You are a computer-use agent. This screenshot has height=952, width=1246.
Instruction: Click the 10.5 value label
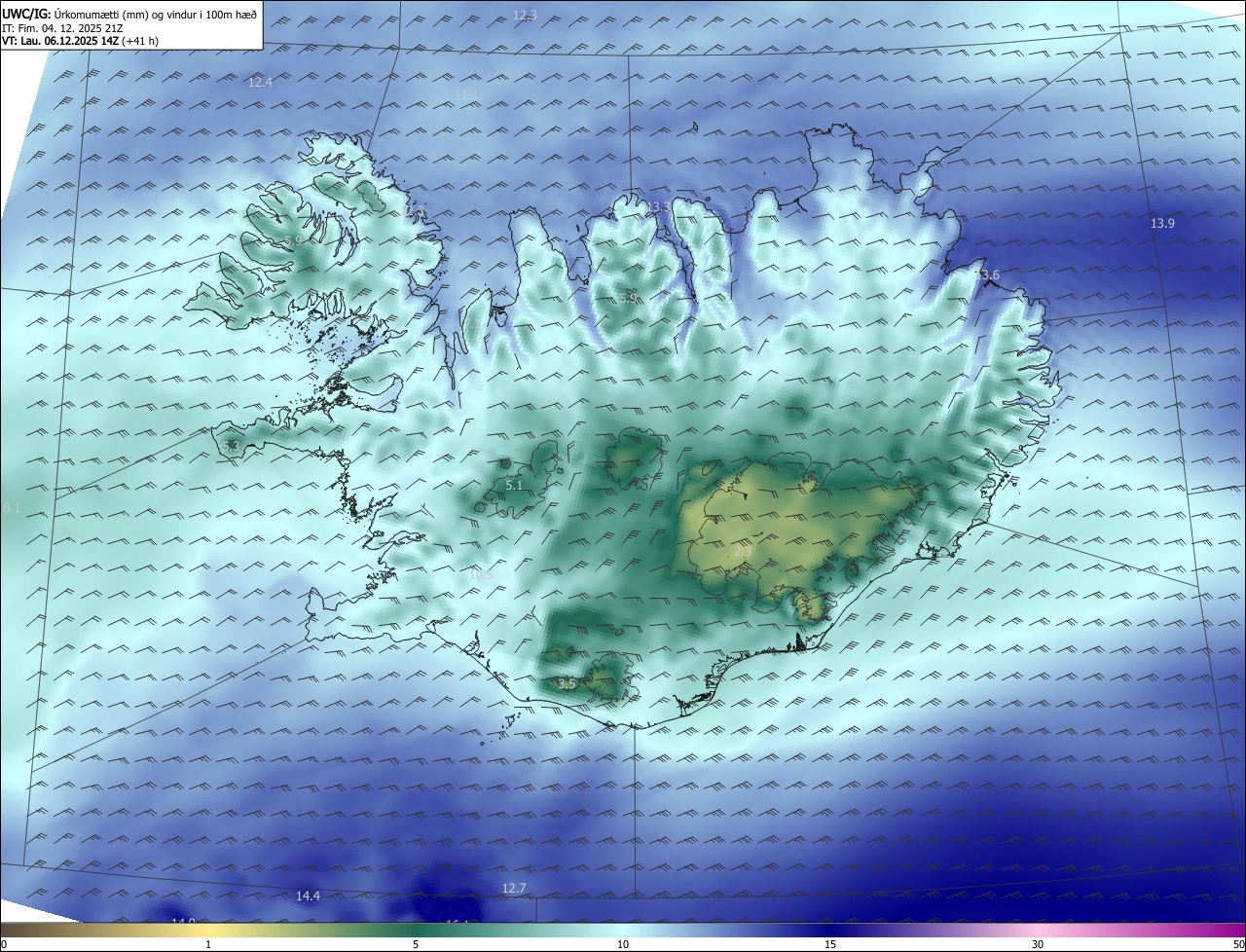(481, 573)
